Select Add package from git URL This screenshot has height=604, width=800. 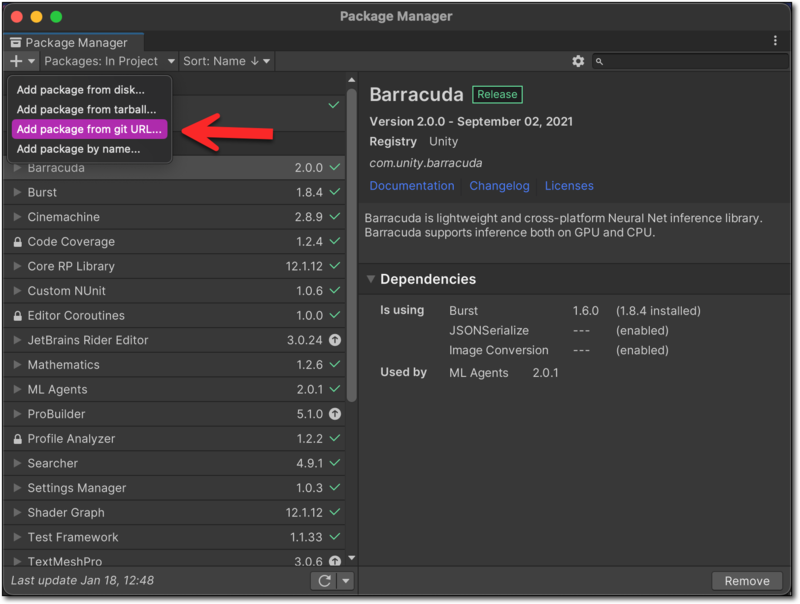pyautogui.click(x=89, y=129)
